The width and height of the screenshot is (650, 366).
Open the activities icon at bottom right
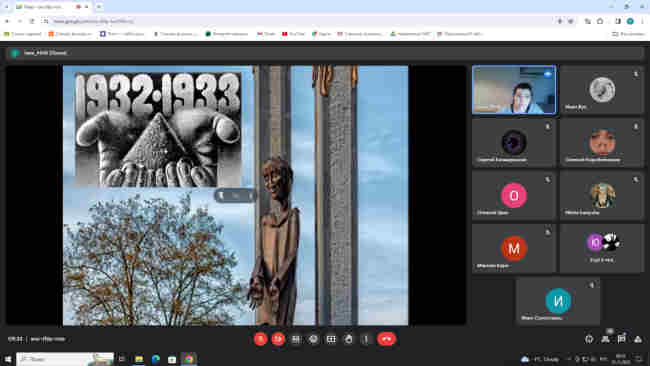click(638, 339)
